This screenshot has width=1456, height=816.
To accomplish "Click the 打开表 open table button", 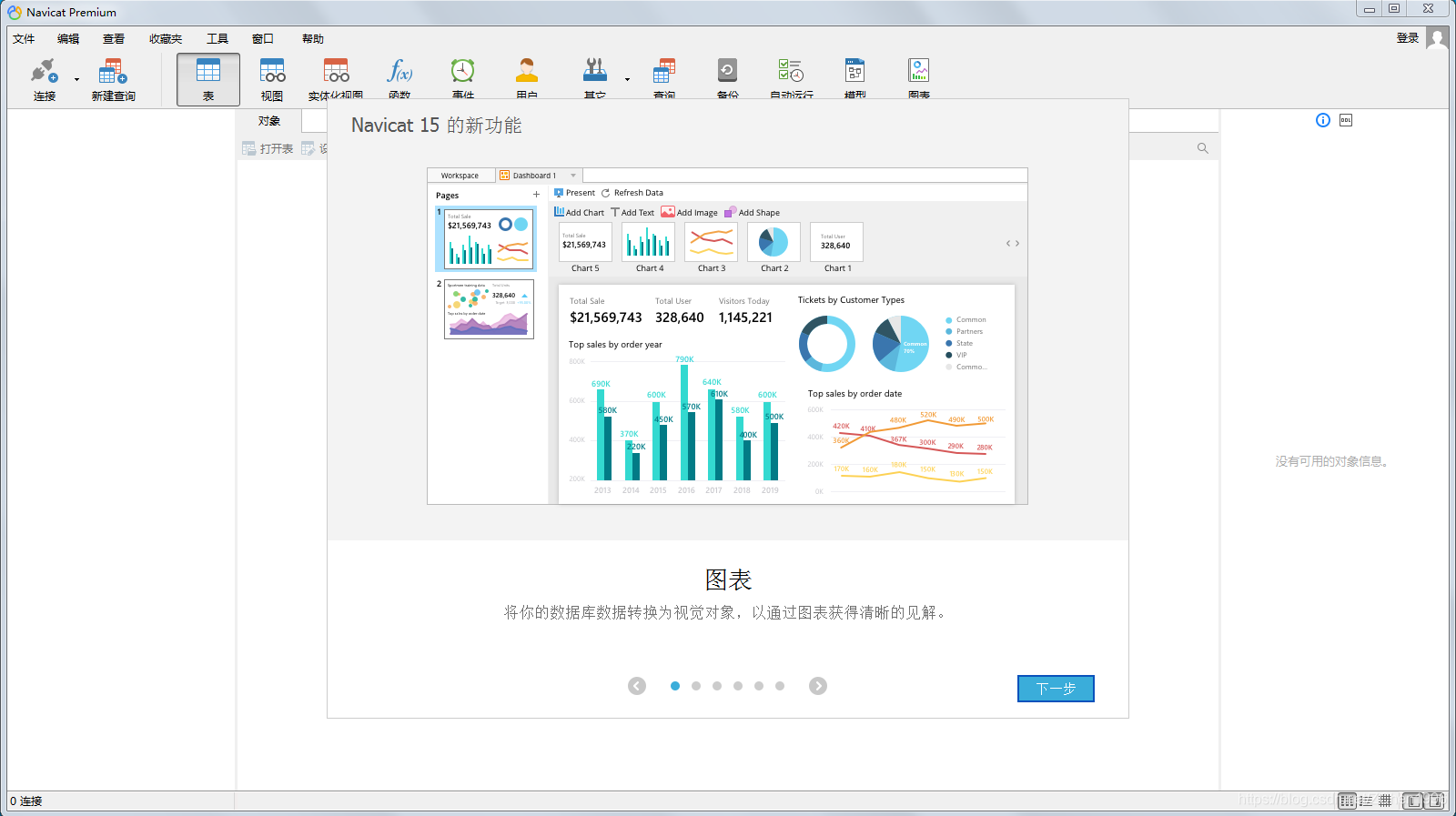I will point(268,148).
